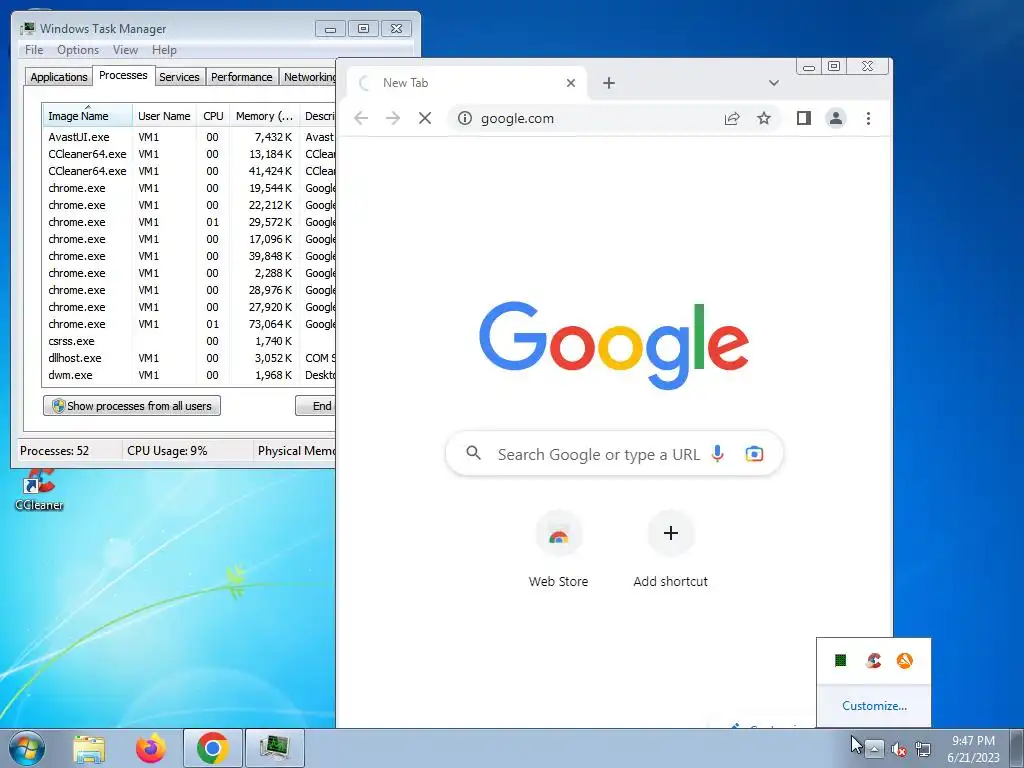Click the network tray icon
The height and width of the screenshot is (768, 1024).
pos(923,750)
